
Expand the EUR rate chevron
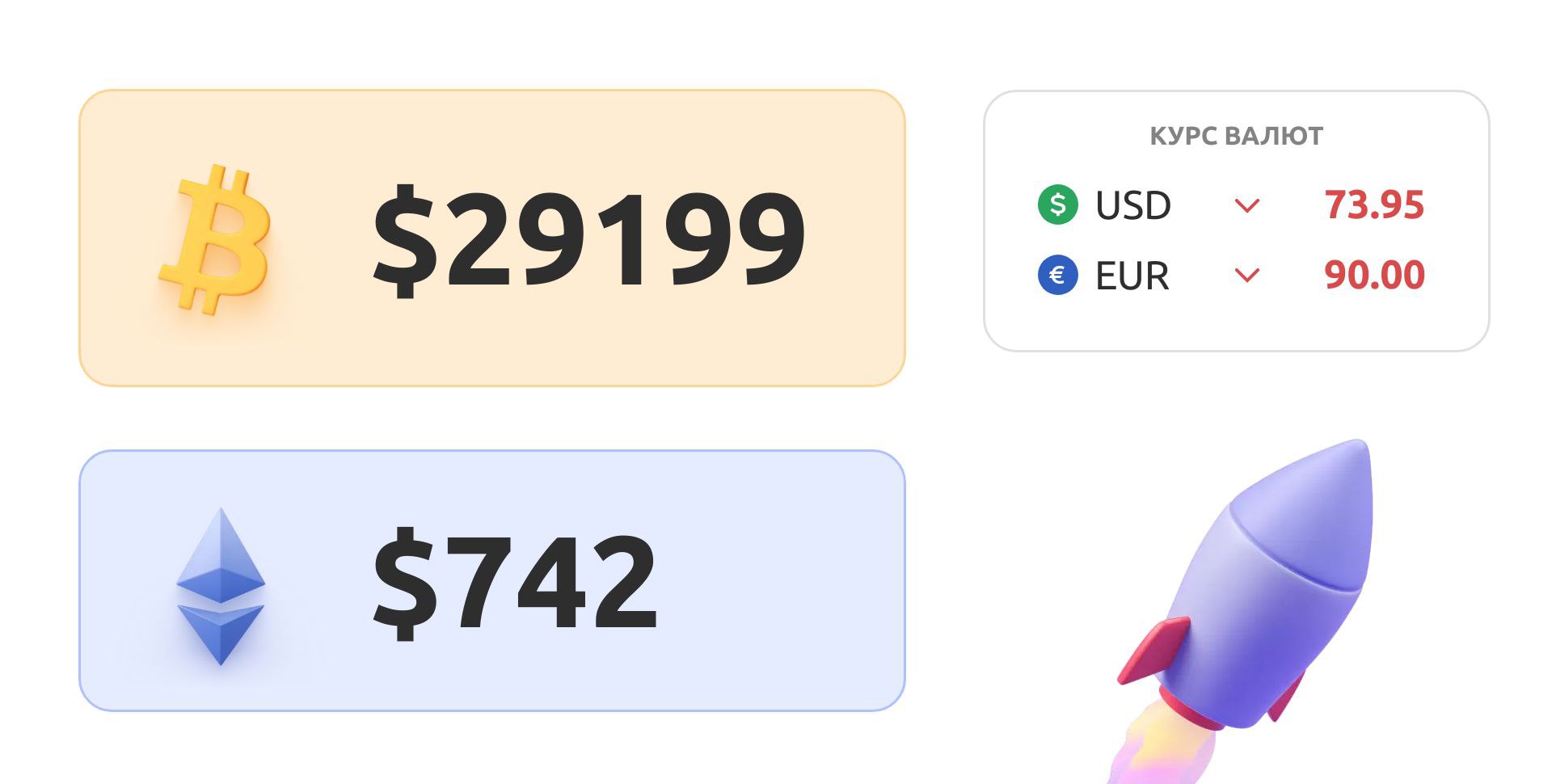click(x=1247, y=276)
